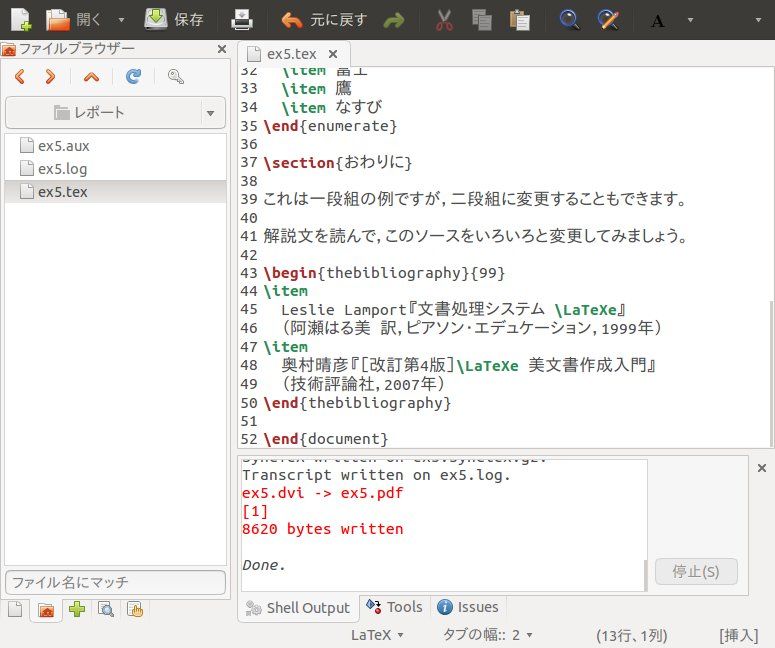Switch to Tools tab

tap(394, 607)
